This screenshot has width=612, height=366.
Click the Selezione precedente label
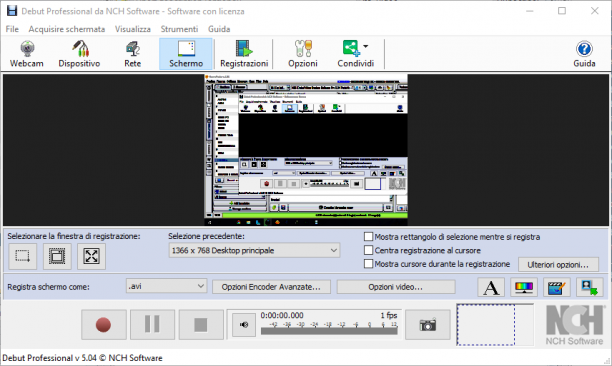click(x=206, y=236)
